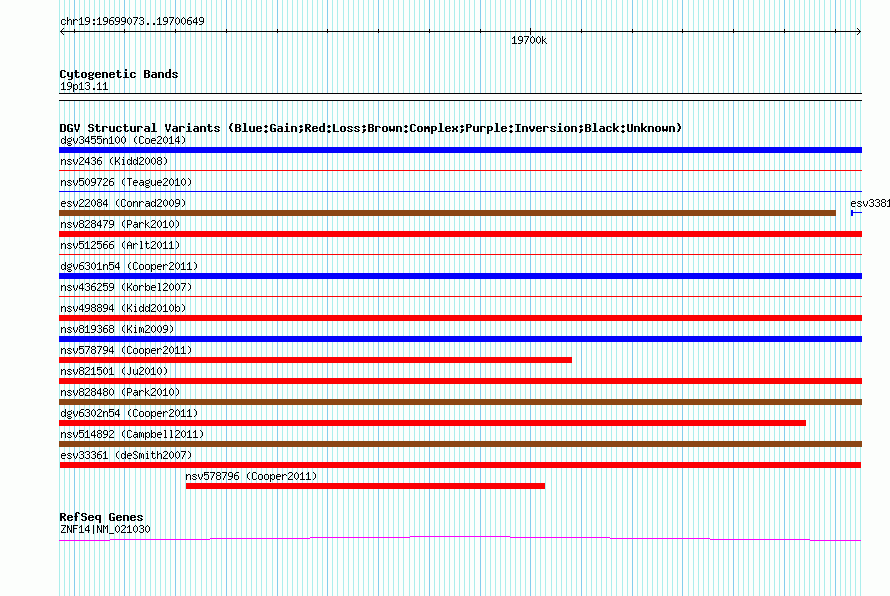Click the nsv578796 (Cooper2011) label
This screenshot has height=596, width=890.
click(x=251, y=476)
